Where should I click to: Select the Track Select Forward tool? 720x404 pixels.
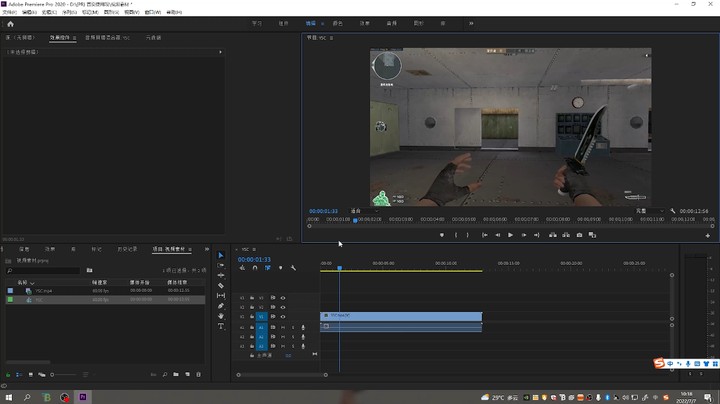(221, 265)
